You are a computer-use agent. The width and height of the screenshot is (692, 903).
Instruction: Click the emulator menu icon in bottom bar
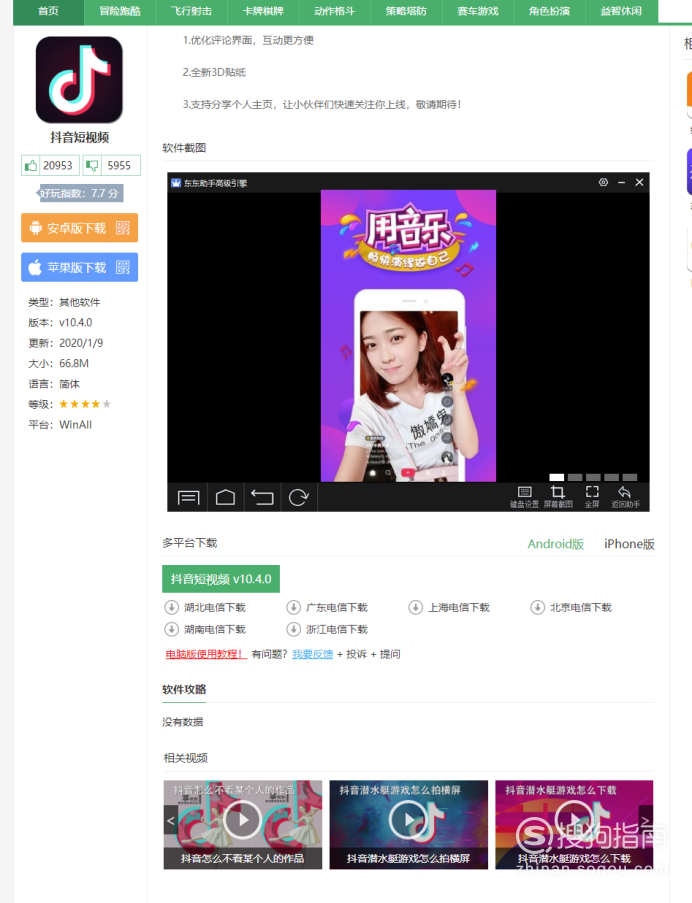click(188, 498)
